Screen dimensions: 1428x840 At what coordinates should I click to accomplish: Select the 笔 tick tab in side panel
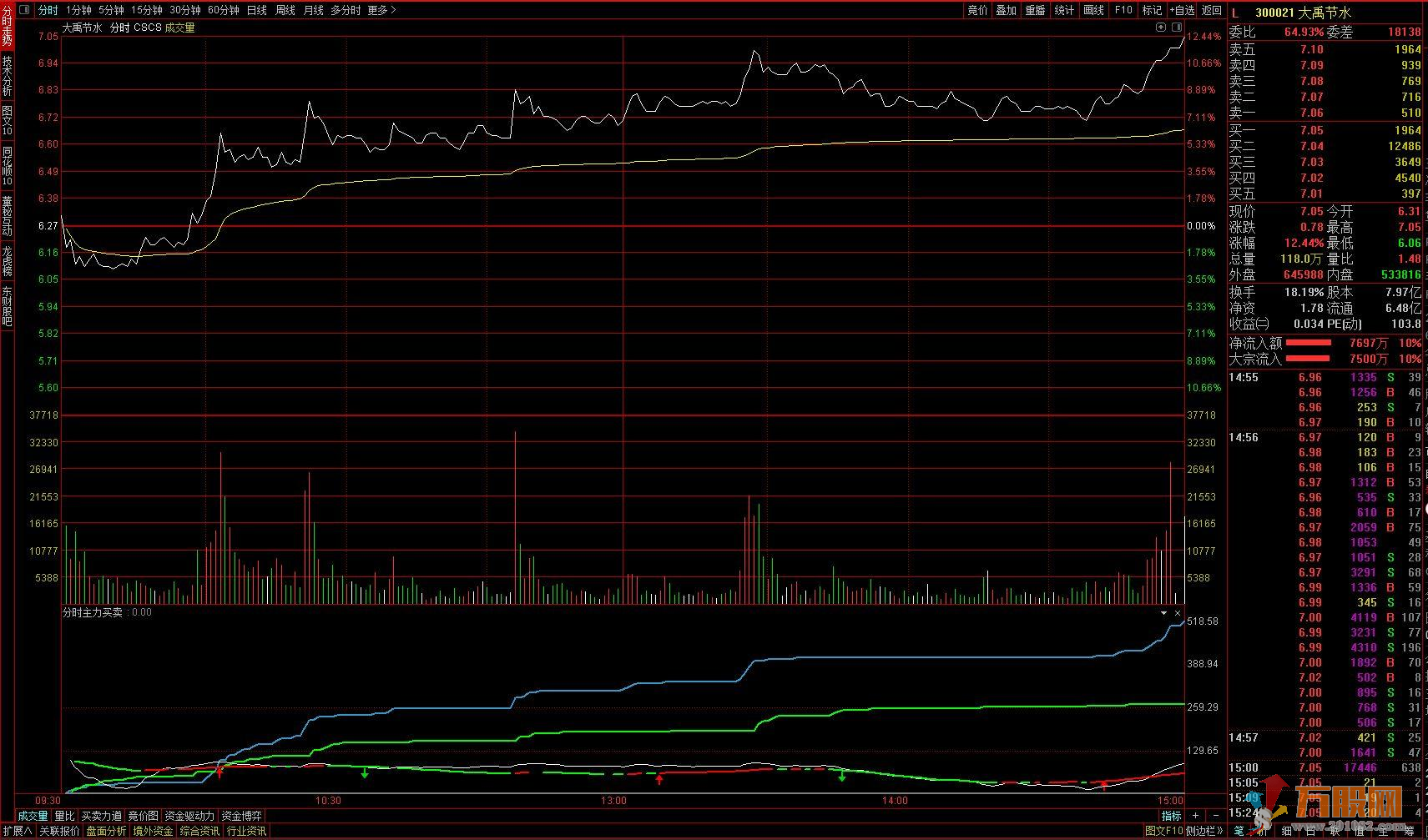1239,831
